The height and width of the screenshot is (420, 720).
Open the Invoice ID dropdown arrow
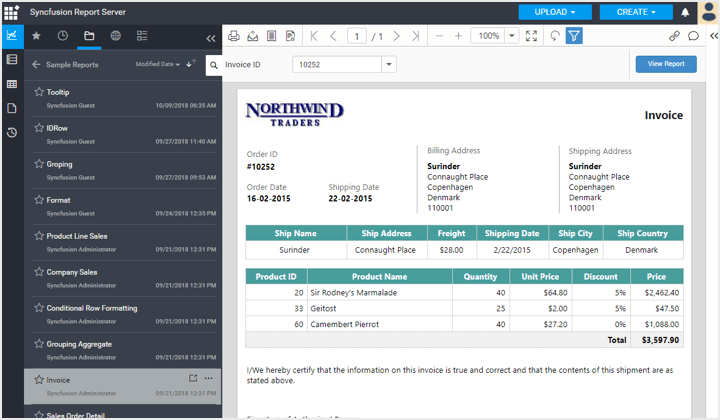click(x=389, y=65)
